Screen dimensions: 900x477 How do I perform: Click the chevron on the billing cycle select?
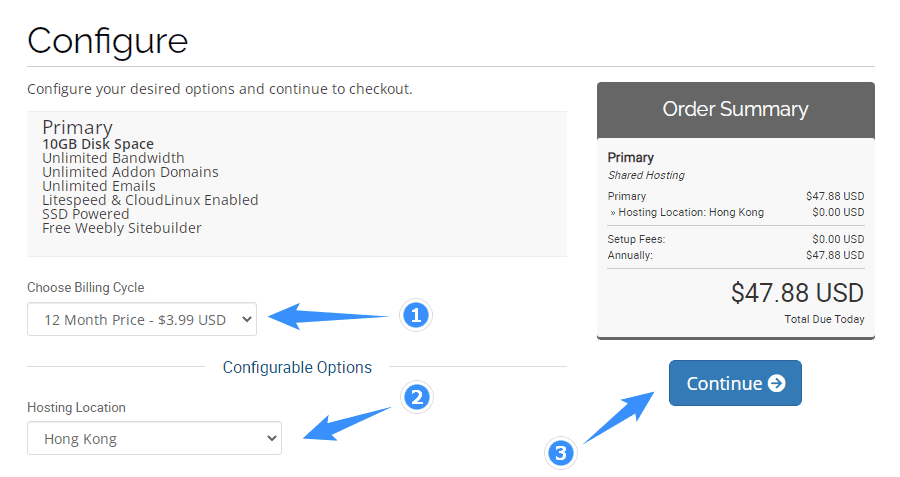(247, 319)
